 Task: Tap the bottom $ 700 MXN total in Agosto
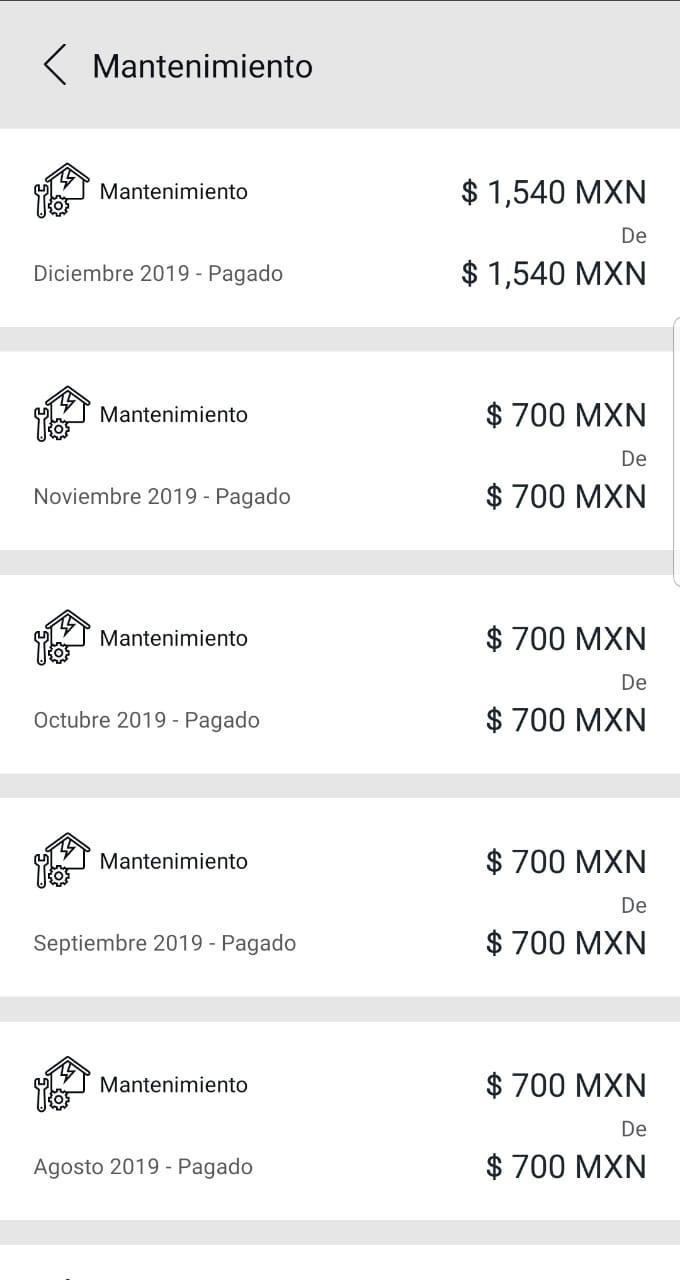pos(566,1166)
